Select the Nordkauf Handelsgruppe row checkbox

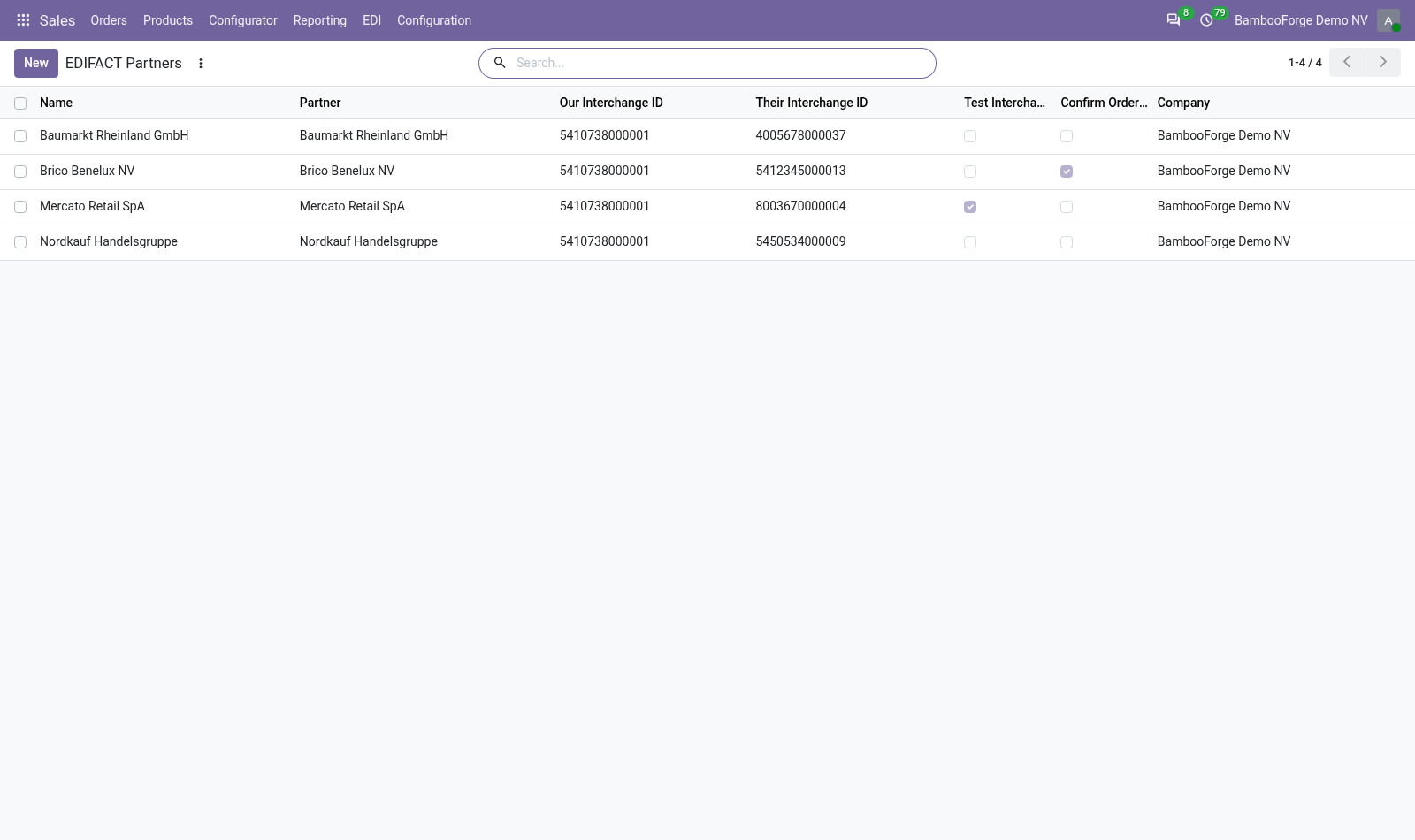pos(20,242)
